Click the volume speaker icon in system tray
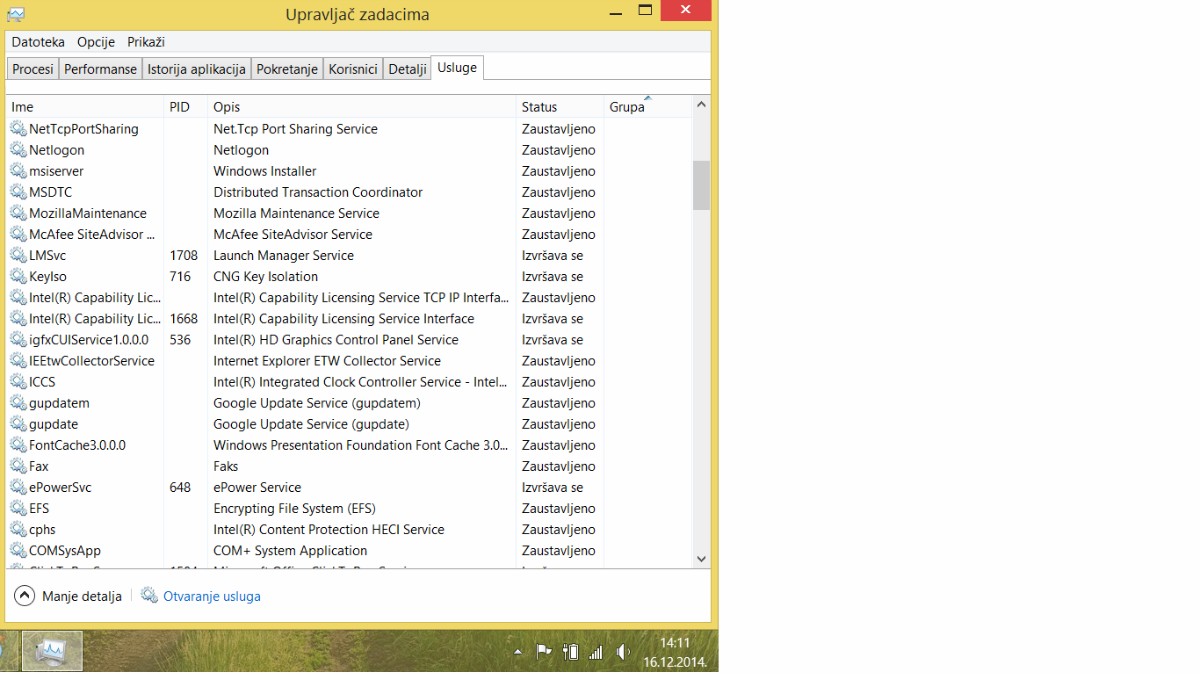 [x=623, y=652]
